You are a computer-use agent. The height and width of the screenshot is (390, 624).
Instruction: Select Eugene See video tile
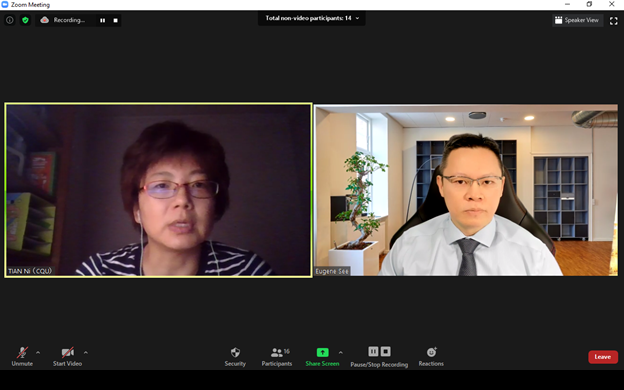tap(466, 190)
